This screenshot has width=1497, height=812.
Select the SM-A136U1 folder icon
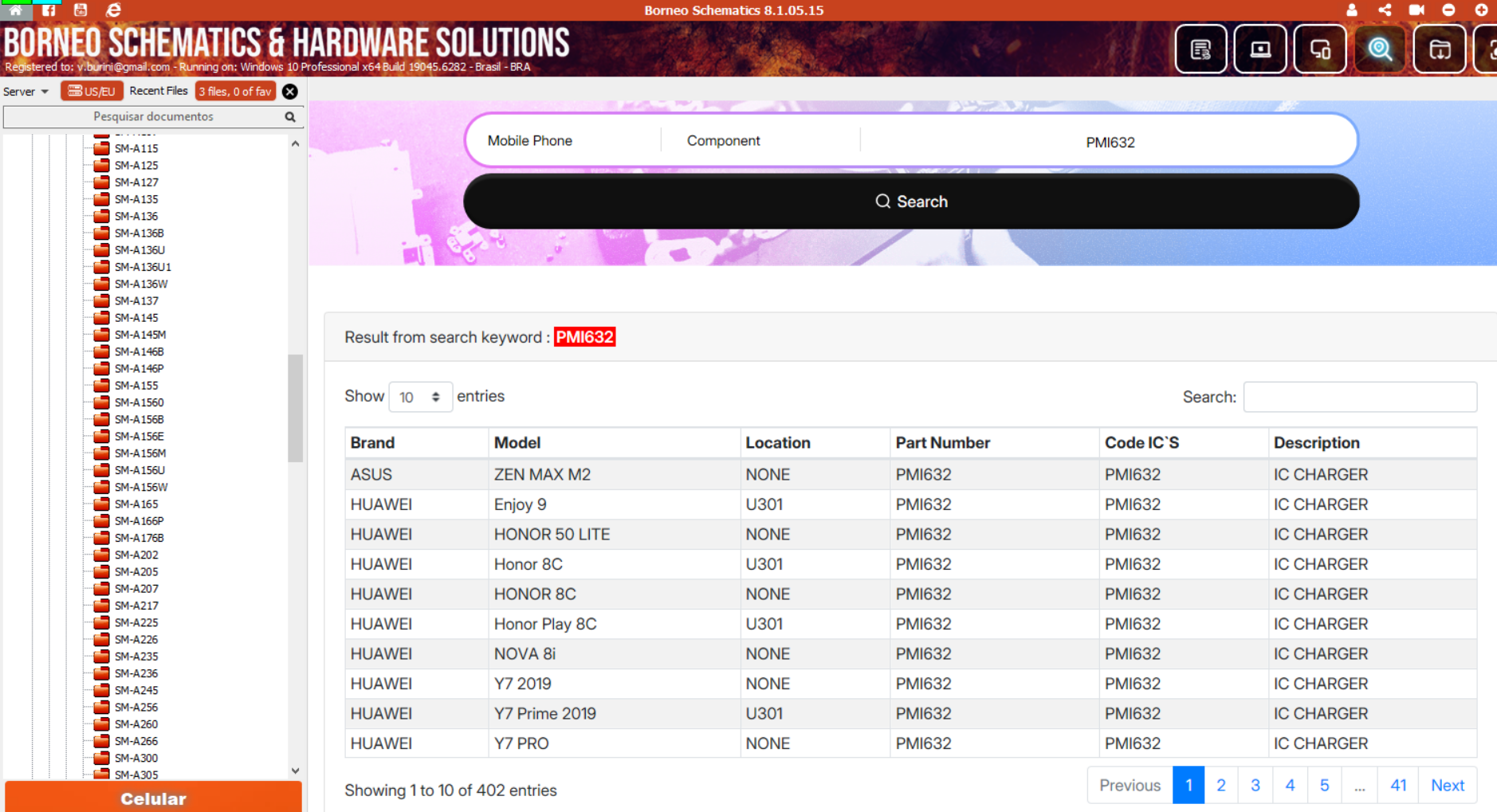point(101,267)
